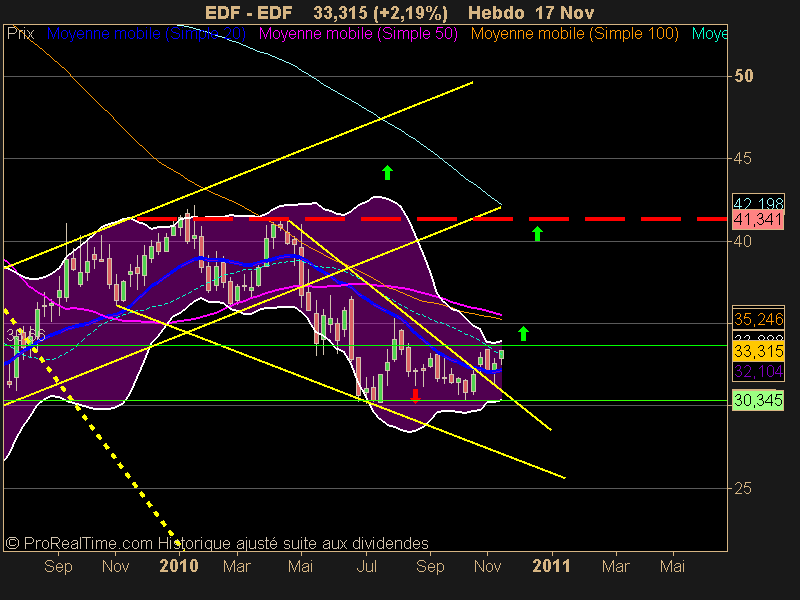
Task: Select the green 30,345 price label
Action: pyautogui.click(x=758, y=401)
